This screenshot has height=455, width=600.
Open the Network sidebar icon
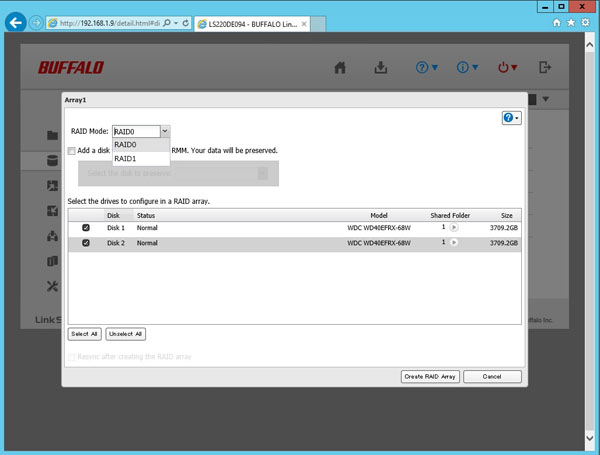52,236
